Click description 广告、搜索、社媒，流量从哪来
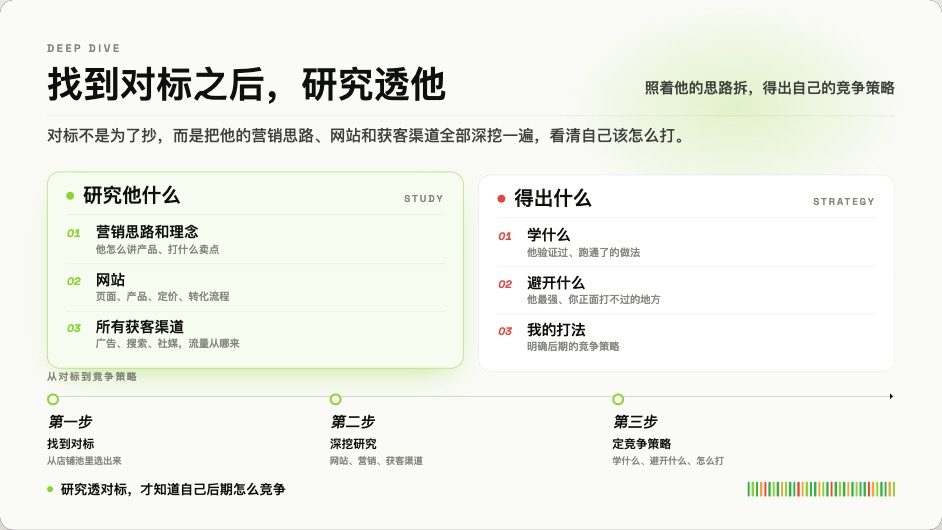Image resolution: width=942 pixels, height=530 pixels. (168, 344)
